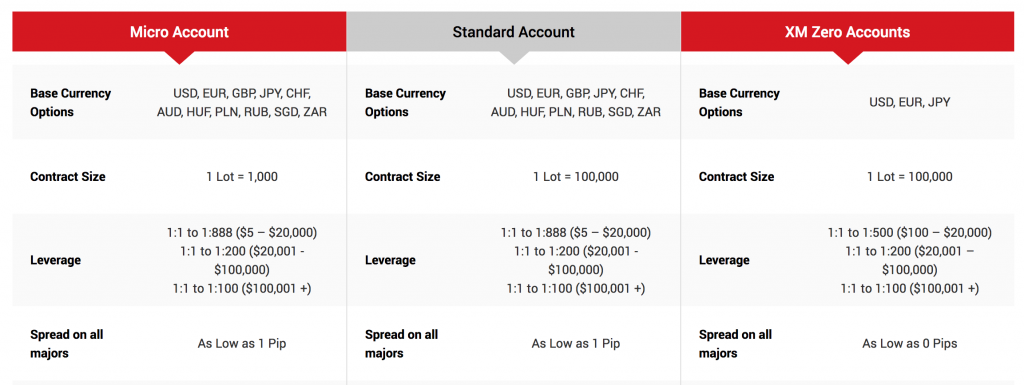Click Standard Account Leverage label
The image size is (1024, 385).
click(390, 260)
